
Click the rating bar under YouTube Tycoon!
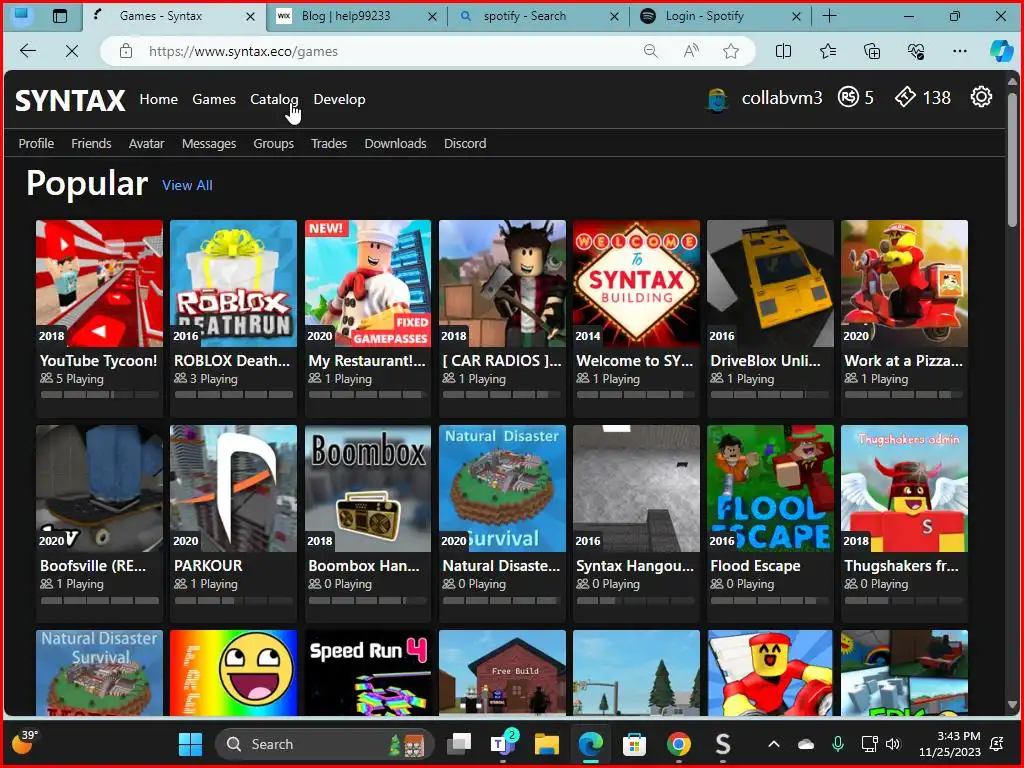click(99, 394)
